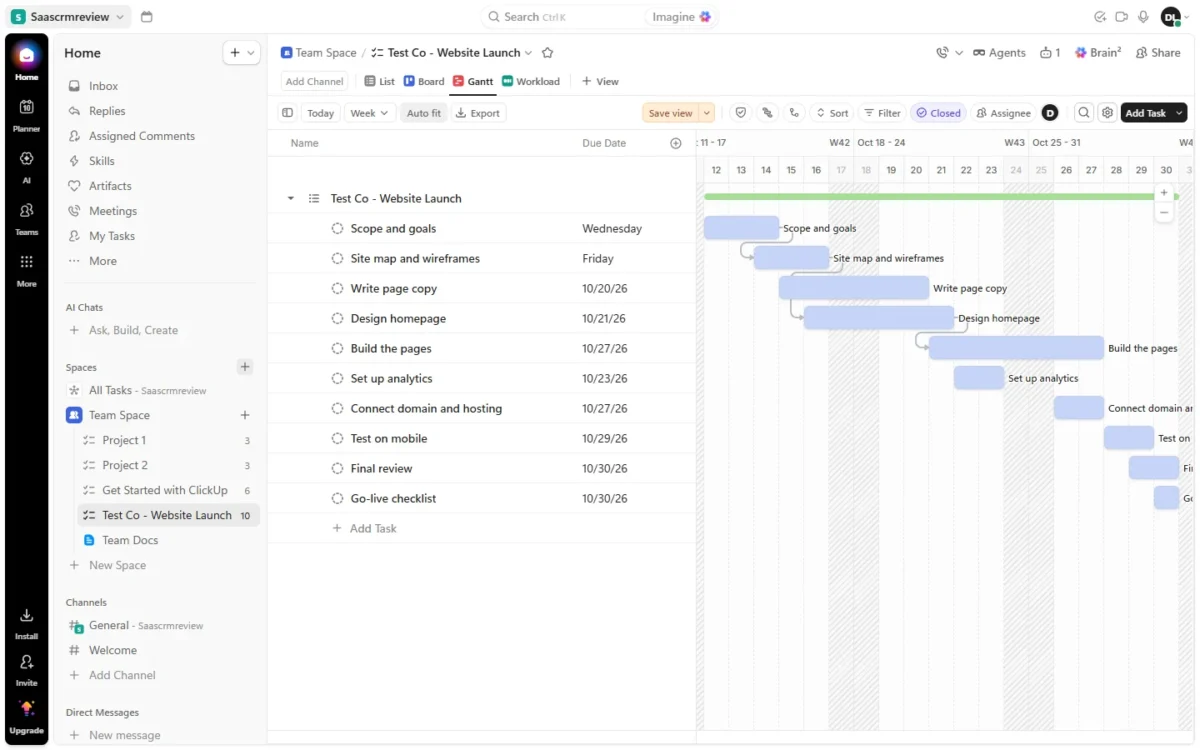This screenshot has width=1200, height=750.
Task: Toggle status circle for Scope and goals
Action: tap(338, 228)
